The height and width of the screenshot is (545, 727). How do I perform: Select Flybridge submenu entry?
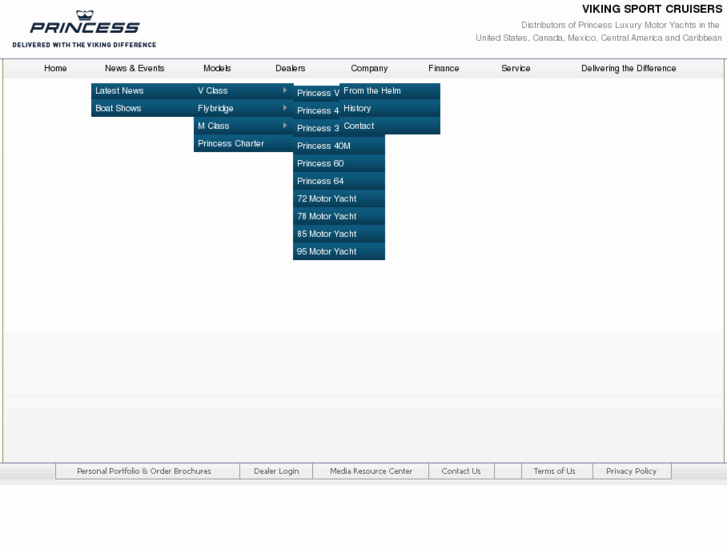pos(243,108)
